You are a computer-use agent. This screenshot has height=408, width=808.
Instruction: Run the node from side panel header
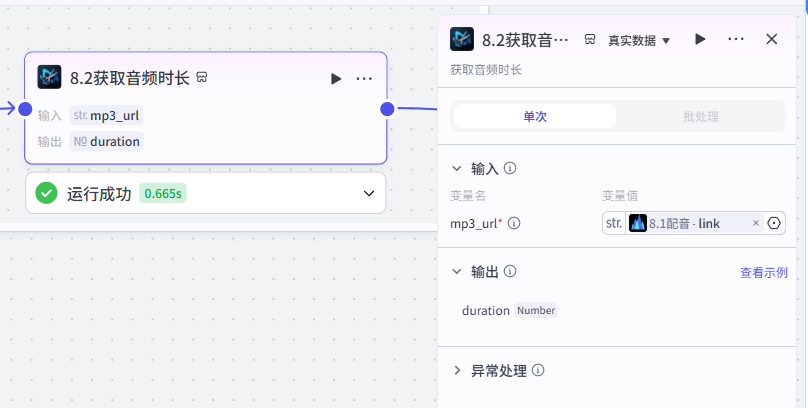click(x=700, y=39)
